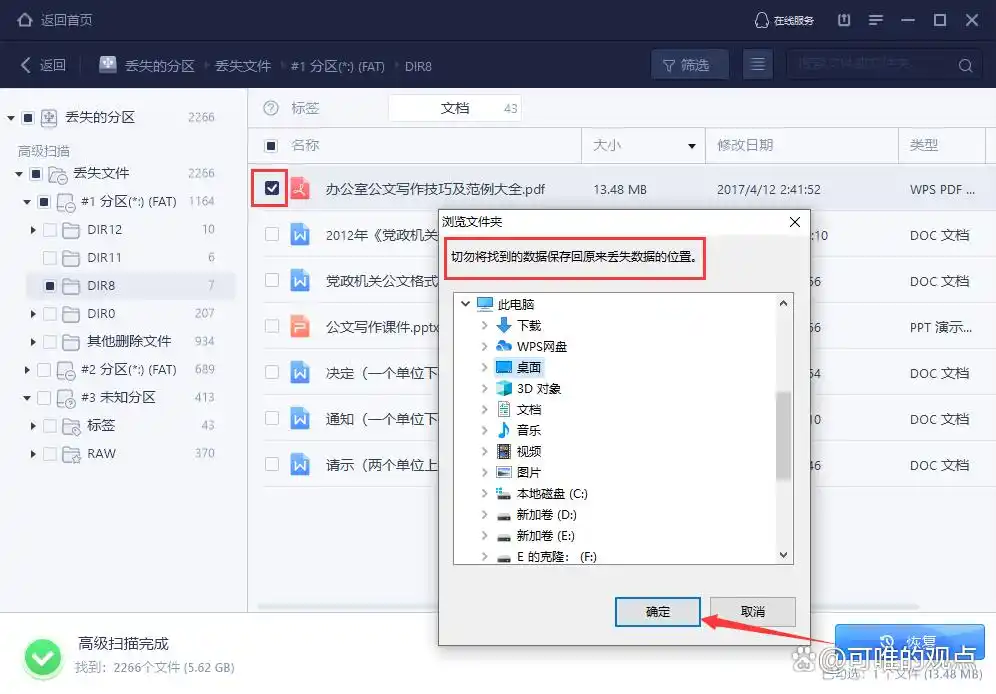Click the 视频 video icon in the dialog
Image resolution: width=996 pixels, height=694 pixels.
pos(504,451)
